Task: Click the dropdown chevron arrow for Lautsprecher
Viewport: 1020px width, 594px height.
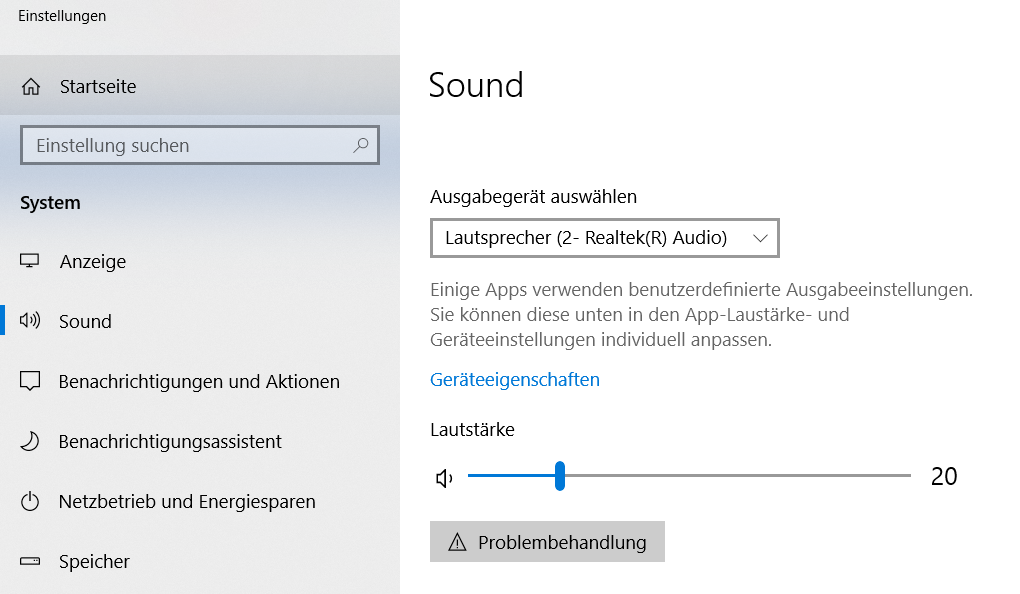Action: click(760, 238)
